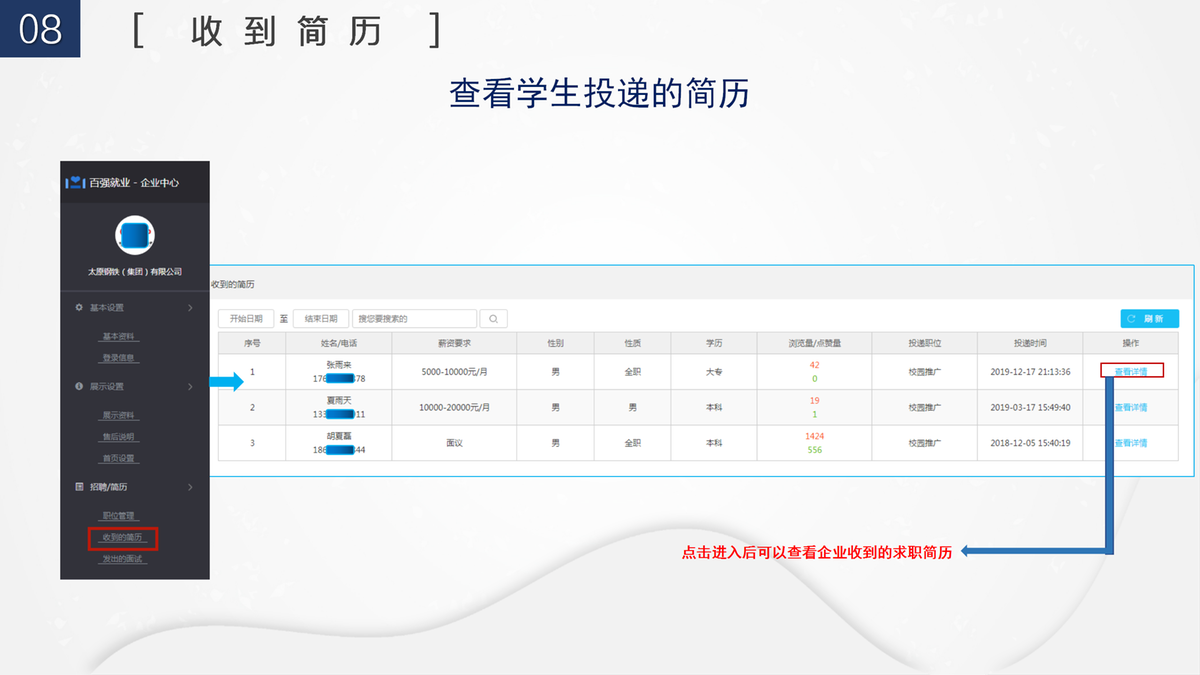Open 展示资料 in the sidebar
This screenshot has width=1200, height=675.
point(118,415)
